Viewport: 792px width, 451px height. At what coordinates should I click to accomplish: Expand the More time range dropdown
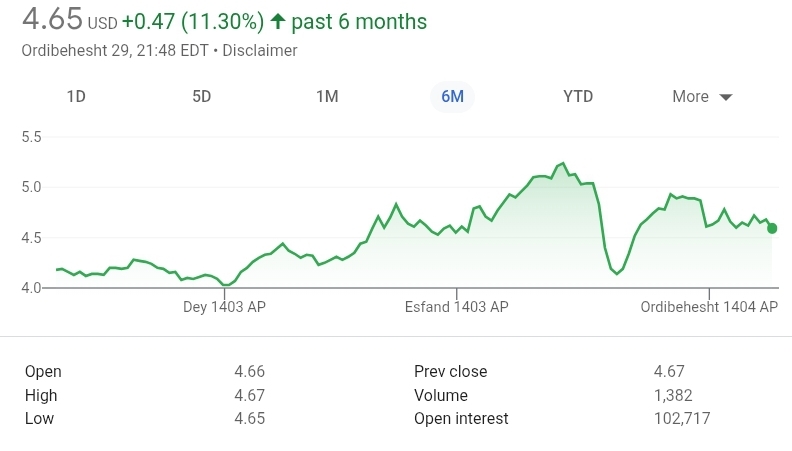[x=702, y=97]
